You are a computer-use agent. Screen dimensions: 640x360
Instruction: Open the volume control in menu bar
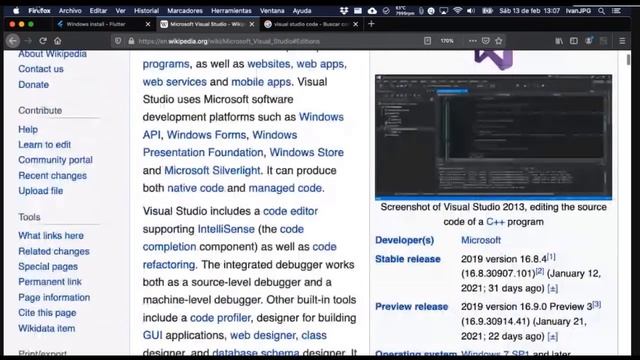coord(471,11)
